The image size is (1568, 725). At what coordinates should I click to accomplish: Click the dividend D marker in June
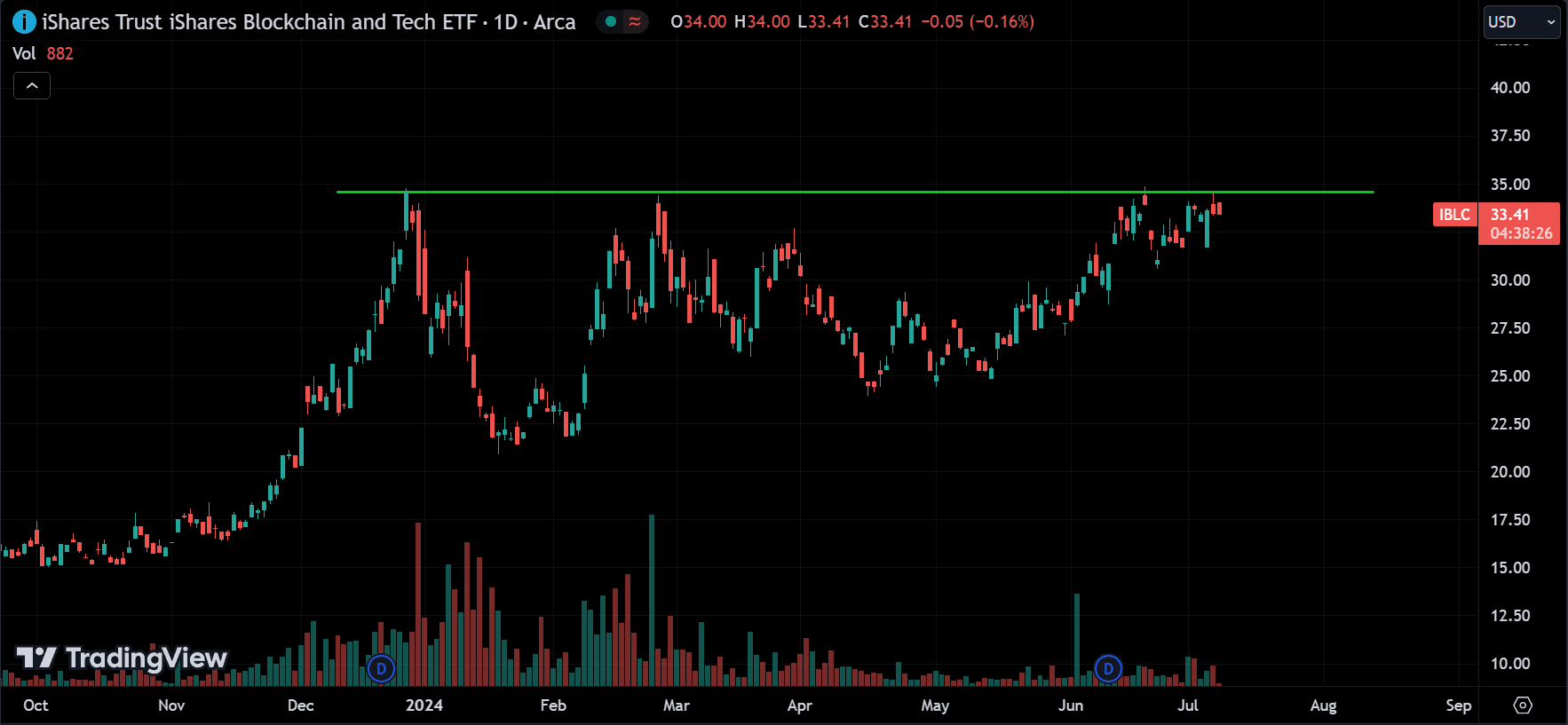click(1108, 668)
